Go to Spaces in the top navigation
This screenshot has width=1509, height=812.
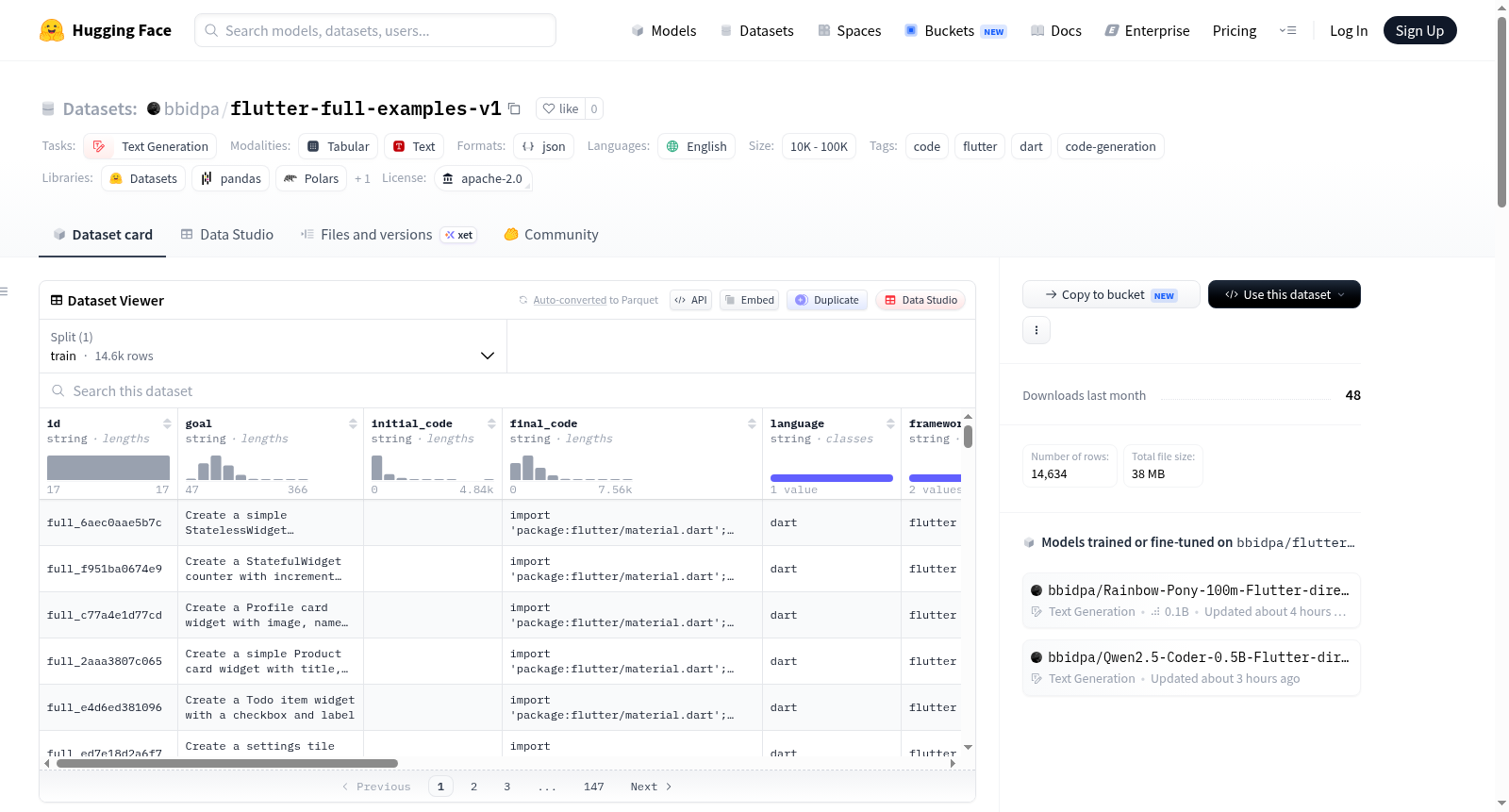click(x=850, y=30)
